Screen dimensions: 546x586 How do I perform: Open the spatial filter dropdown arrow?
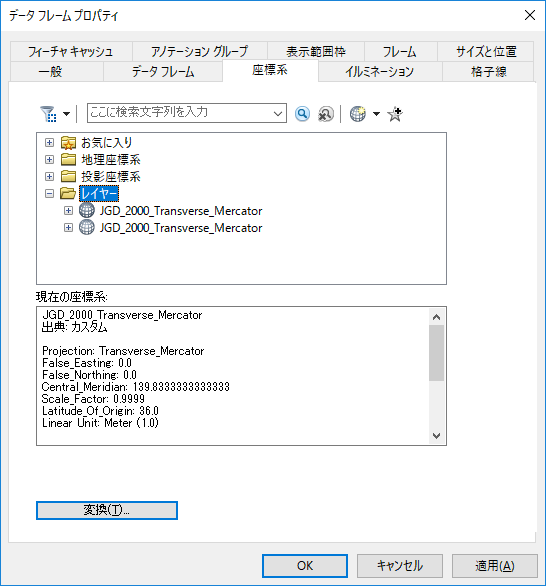66,114
